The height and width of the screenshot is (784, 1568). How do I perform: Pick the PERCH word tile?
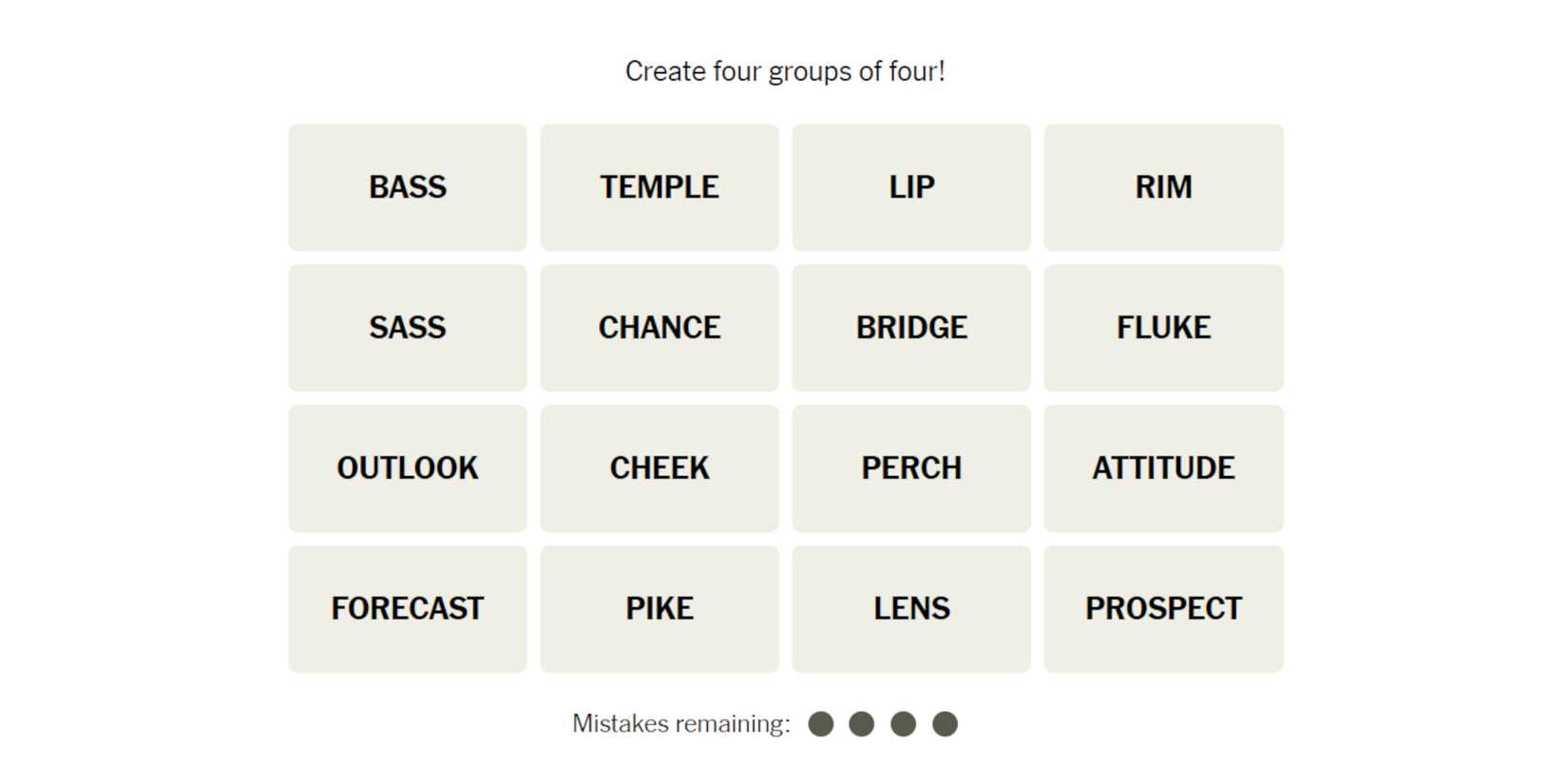911,468
